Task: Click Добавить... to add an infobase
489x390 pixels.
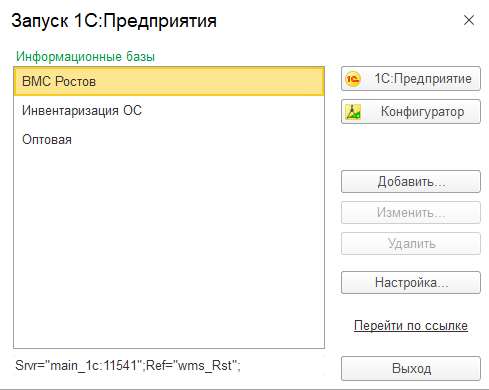Action: pos(411,182)
